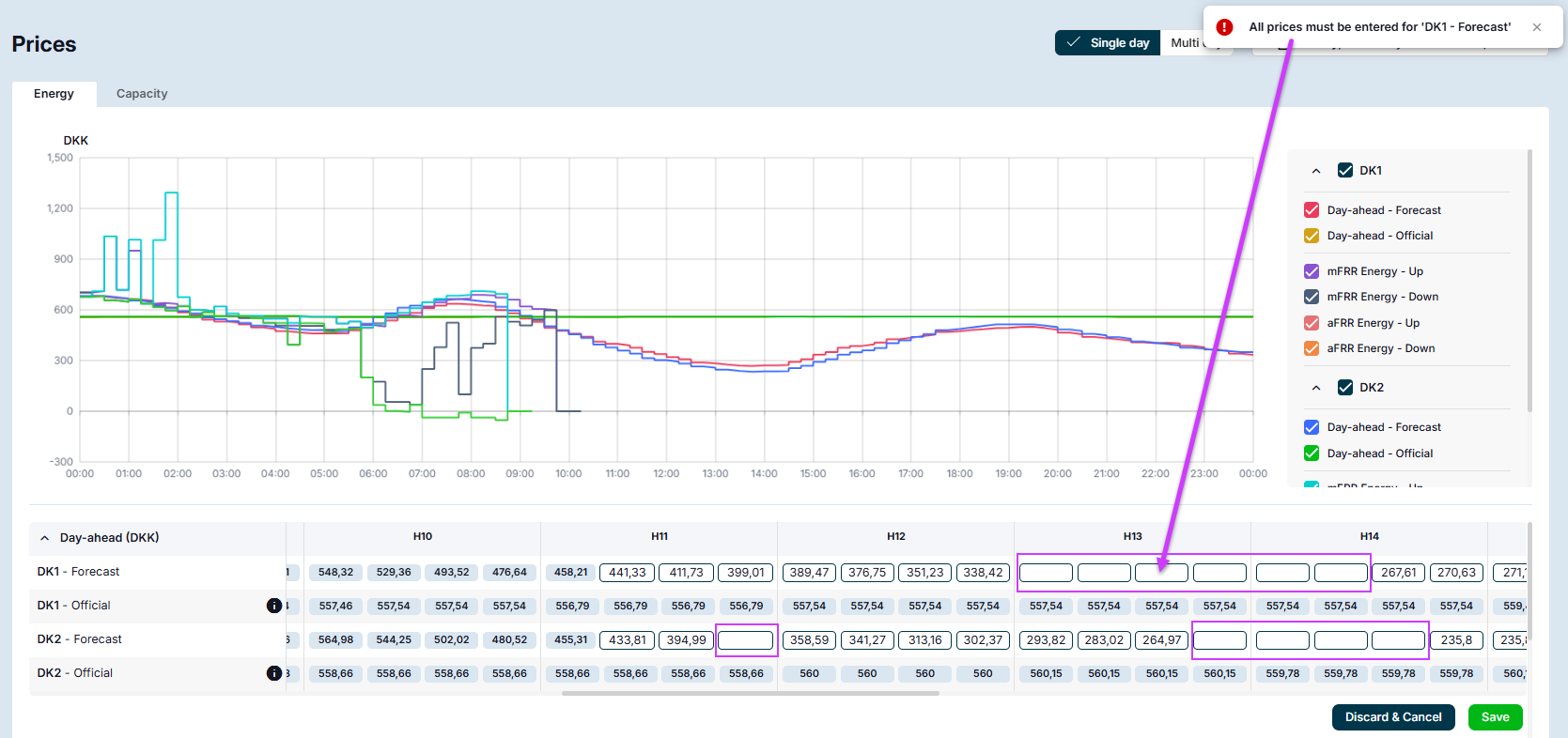Click first empty DK1 - Forecast H13 field

click(x=1046, y=573)
